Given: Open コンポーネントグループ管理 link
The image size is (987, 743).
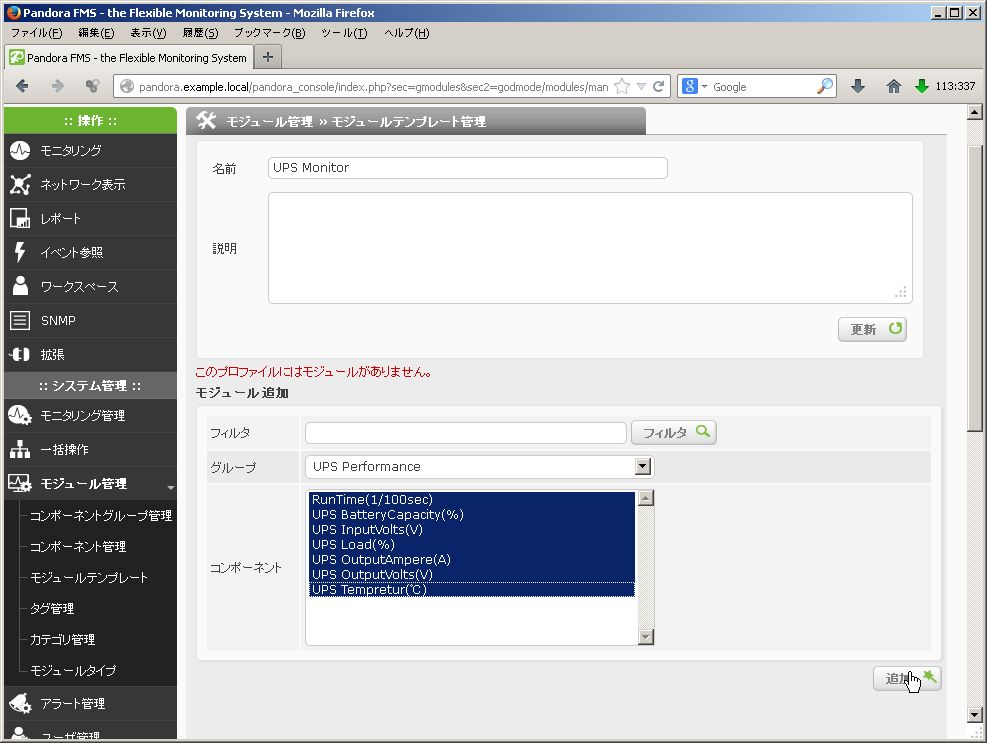Looking at the screenshot, I should coord(101,516).
